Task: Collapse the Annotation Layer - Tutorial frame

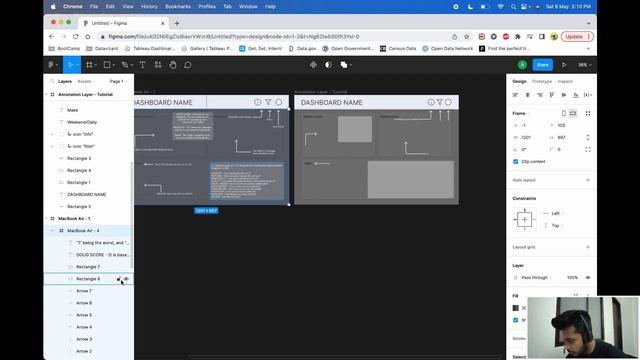Action: tap(46, 94)
